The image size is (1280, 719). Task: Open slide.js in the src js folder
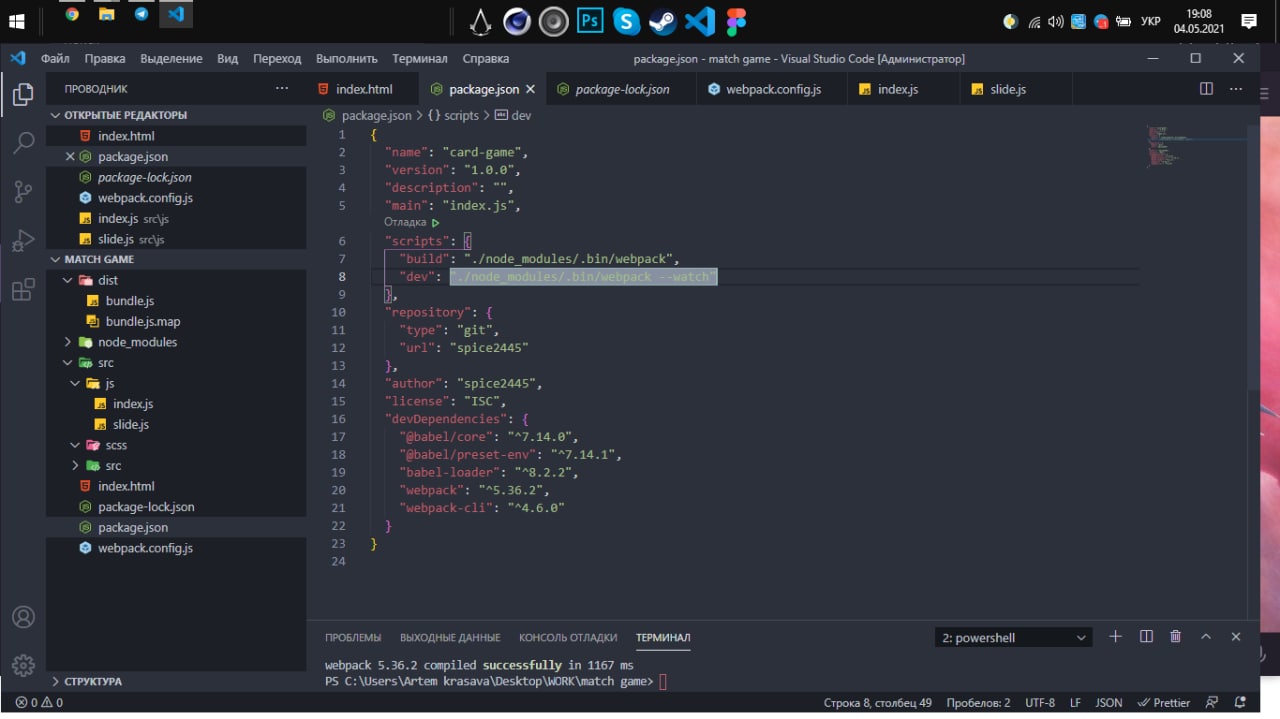pyautogui.click(x=130, y=424)
